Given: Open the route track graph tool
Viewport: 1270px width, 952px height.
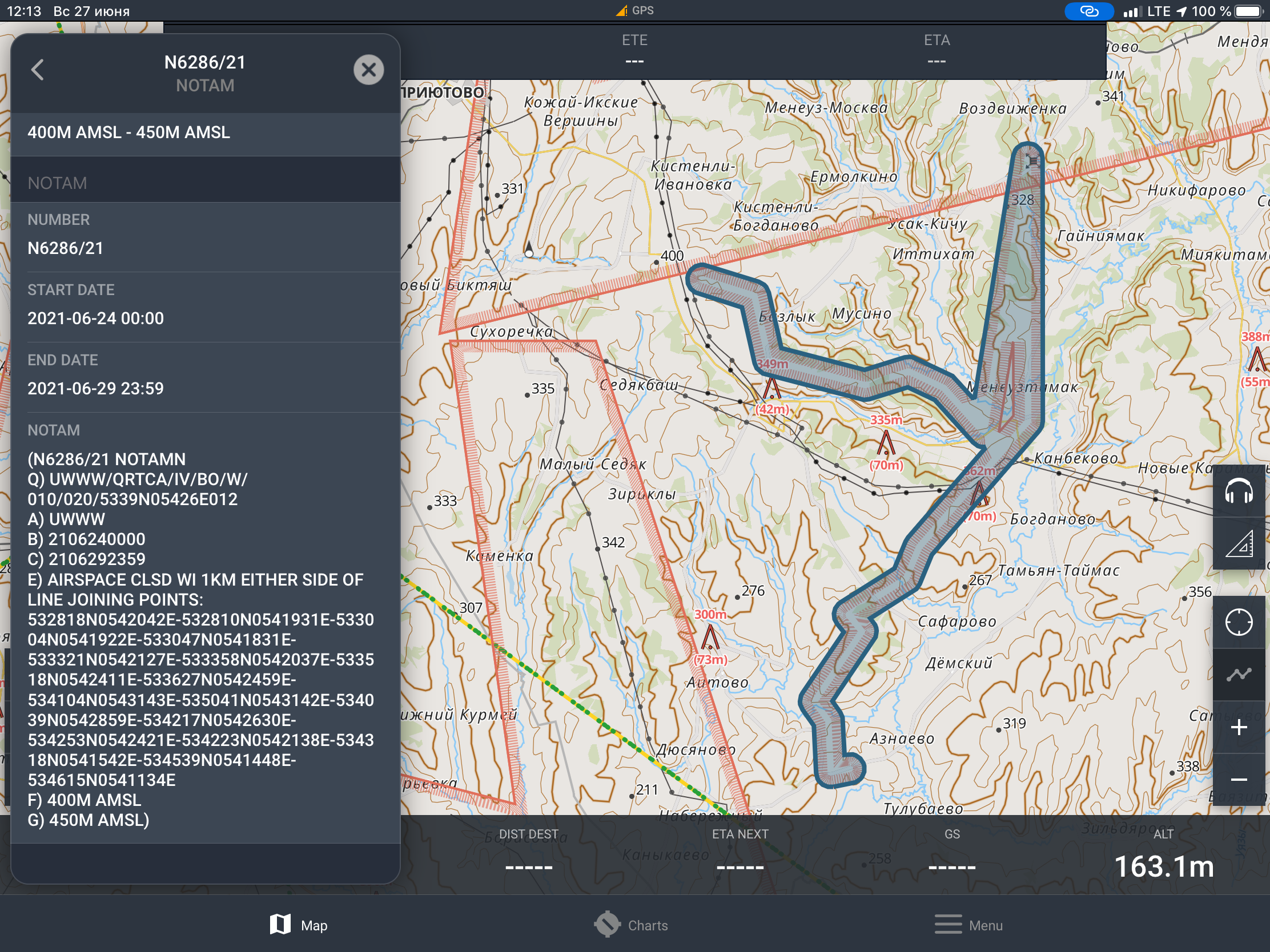Looking at the screenshot, I should click(x=1239, y=674).
